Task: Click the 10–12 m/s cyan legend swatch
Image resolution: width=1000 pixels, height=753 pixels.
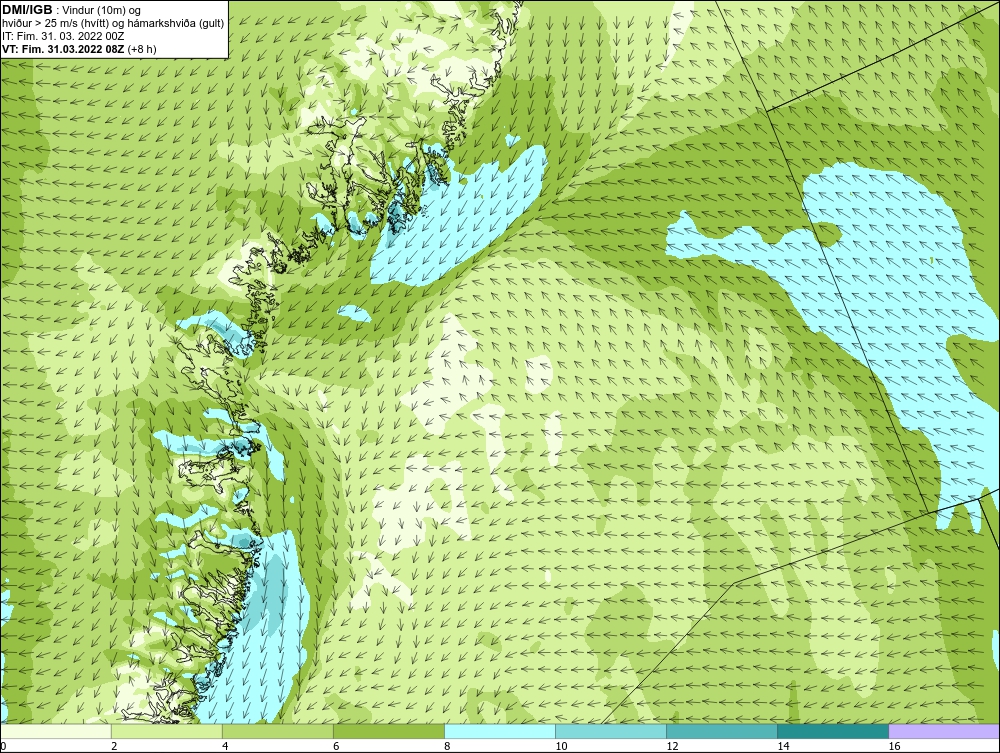Action: click(611, 731)
